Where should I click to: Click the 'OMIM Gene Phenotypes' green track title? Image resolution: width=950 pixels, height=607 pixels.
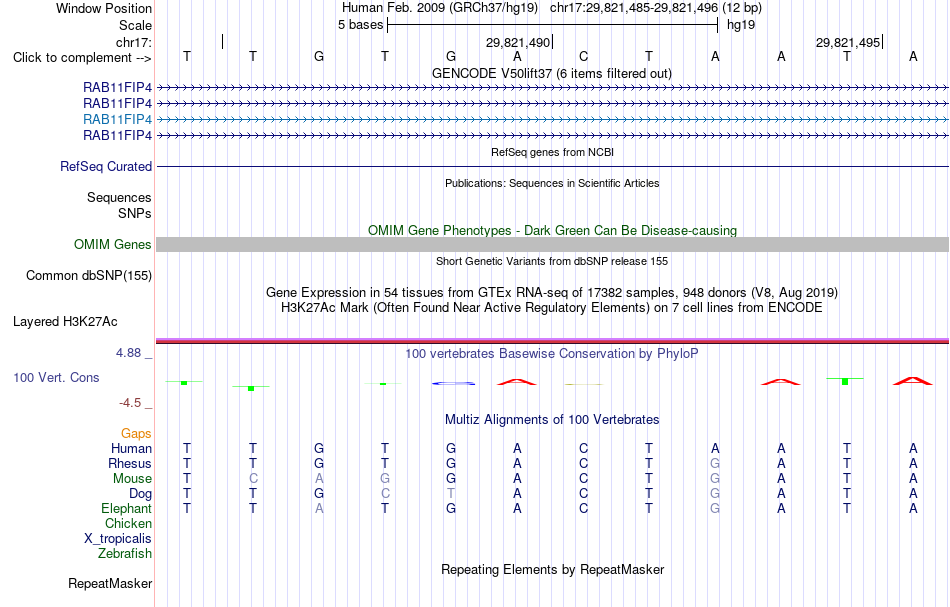[553, 230]
